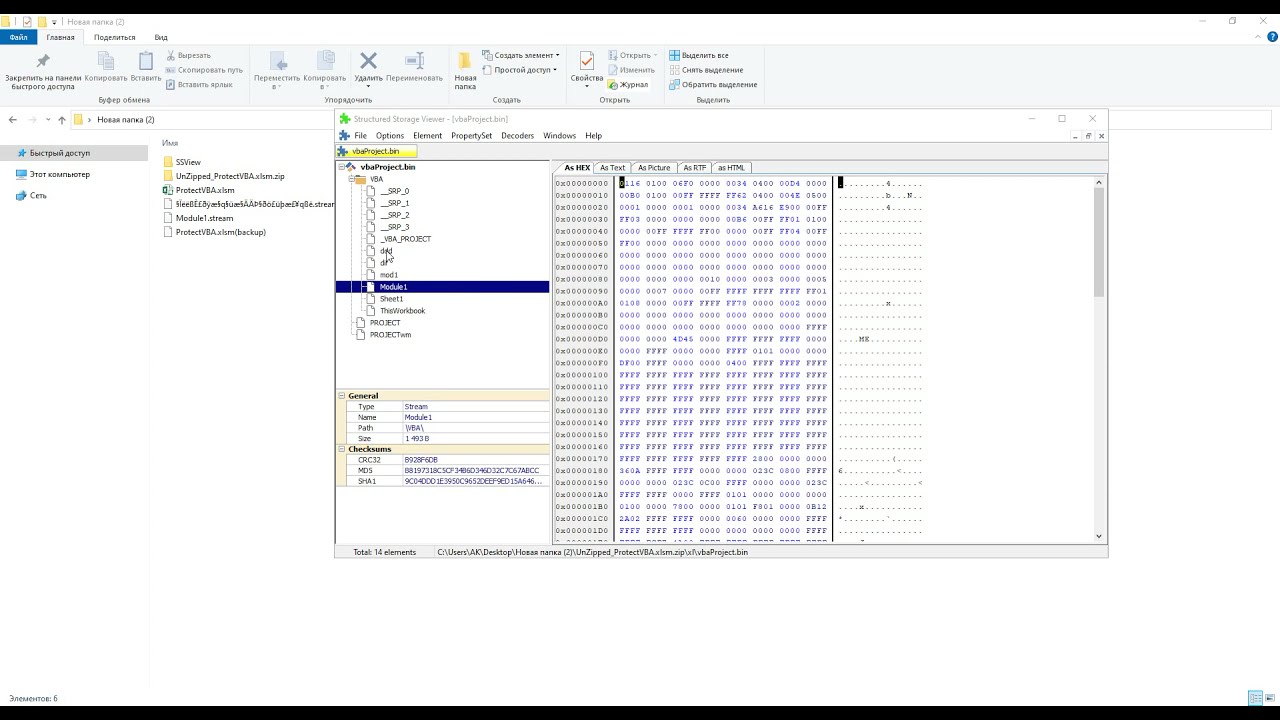This screenshot has width=1280, height=720.
Task: Switch Explorer to large icons view
Action: coord(1272,698)
